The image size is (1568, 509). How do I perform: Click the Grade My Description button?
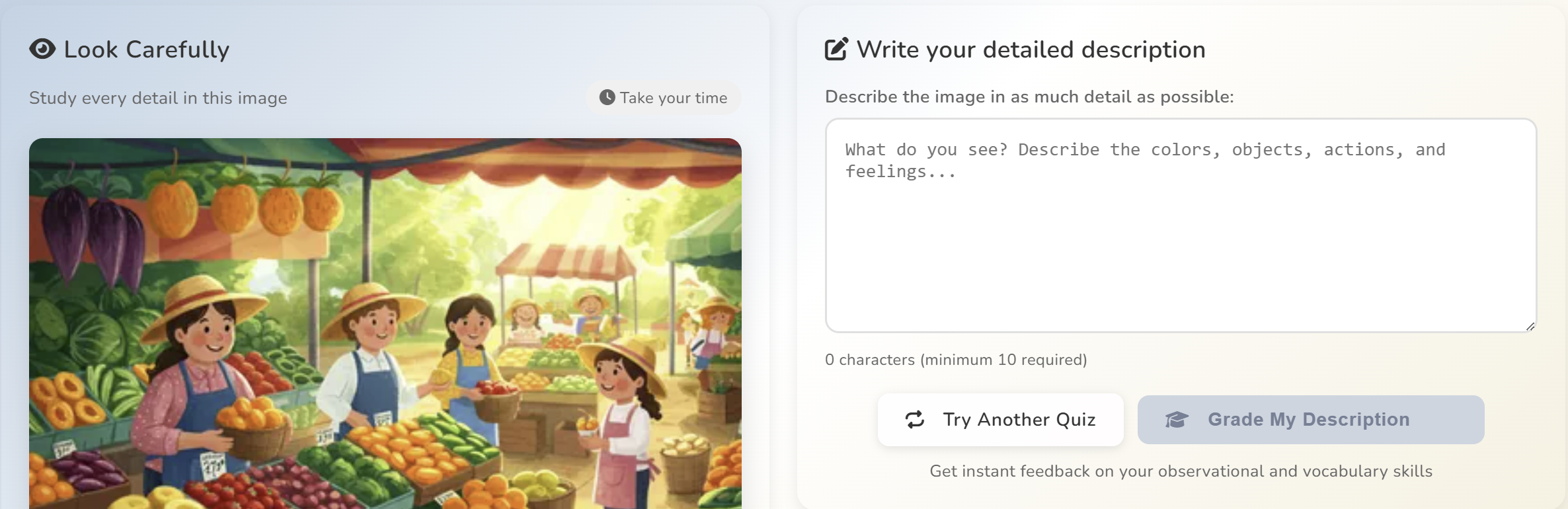pos(1311,420)
